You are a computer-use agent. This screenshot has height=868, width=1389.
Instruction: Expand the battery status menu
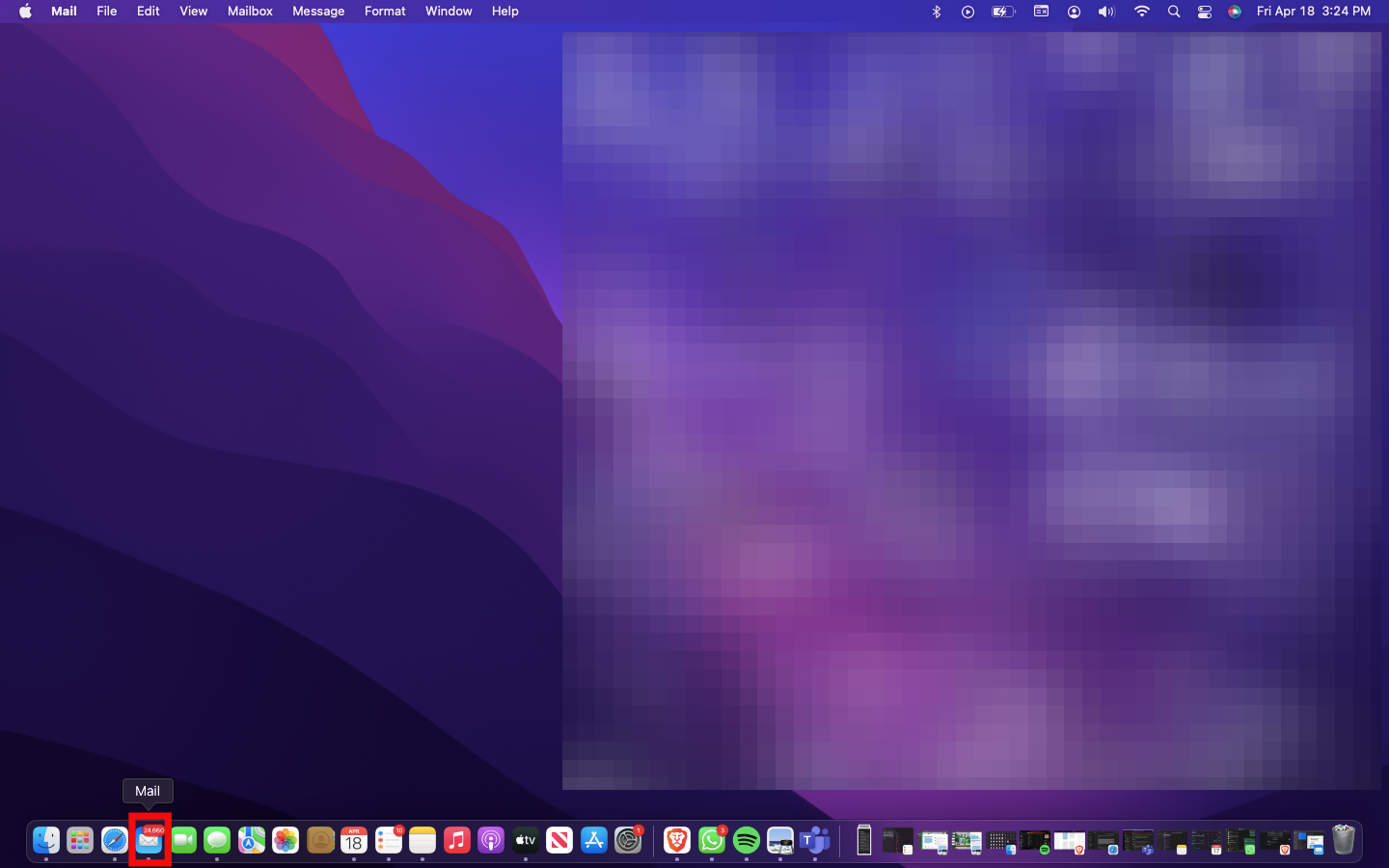coord(1003,12)
